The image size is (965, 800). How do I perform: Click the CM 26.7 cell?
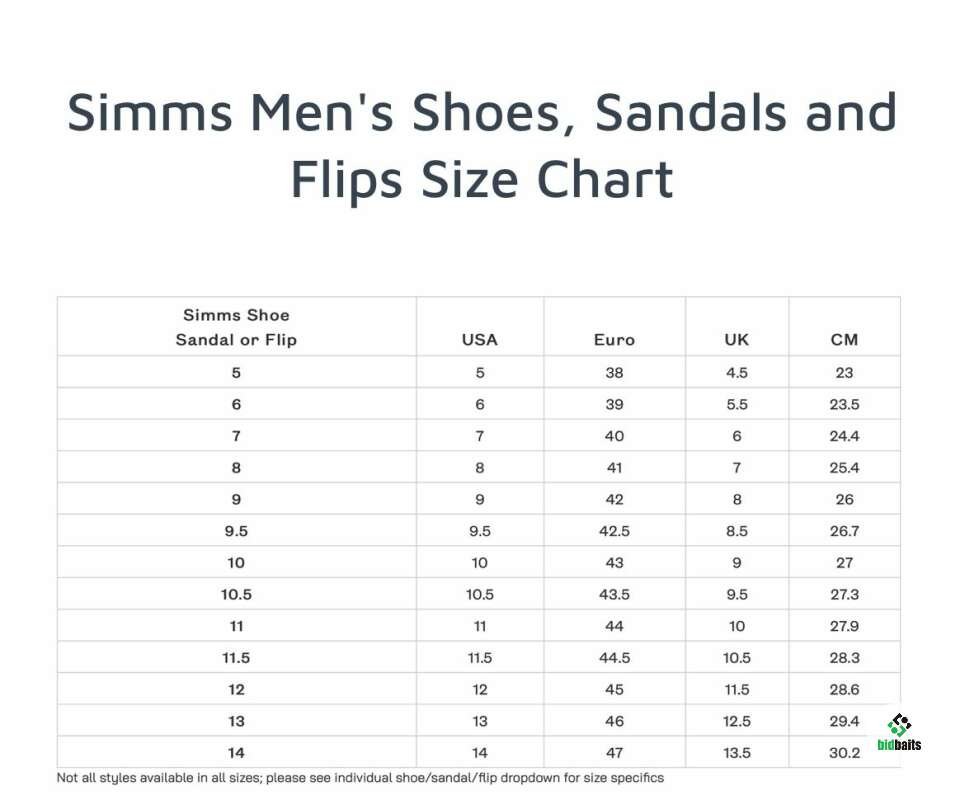[x=844, y=531]
